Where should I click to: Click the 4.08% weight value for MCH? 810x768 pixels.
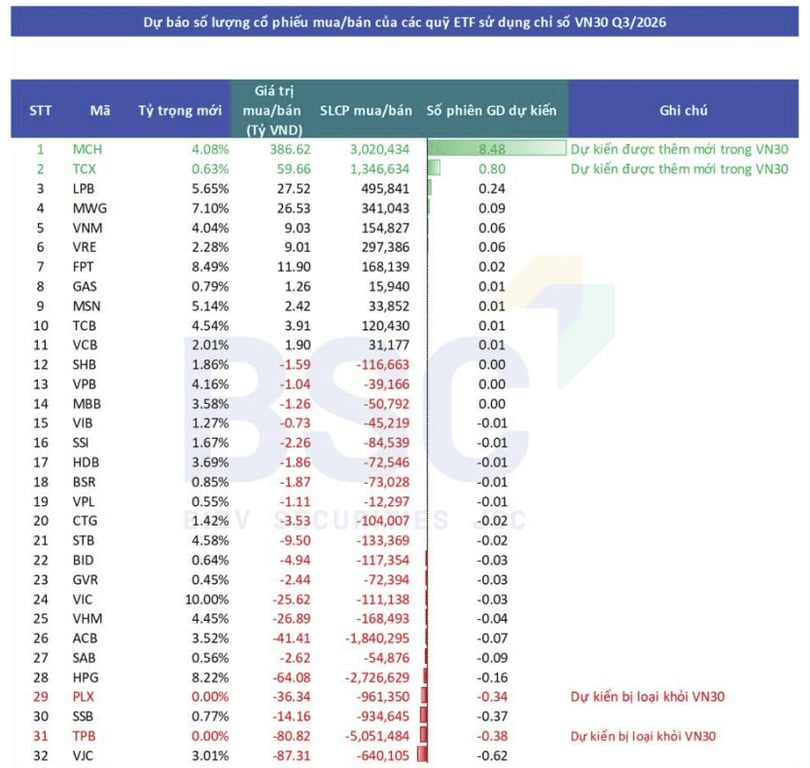[210, 149]
